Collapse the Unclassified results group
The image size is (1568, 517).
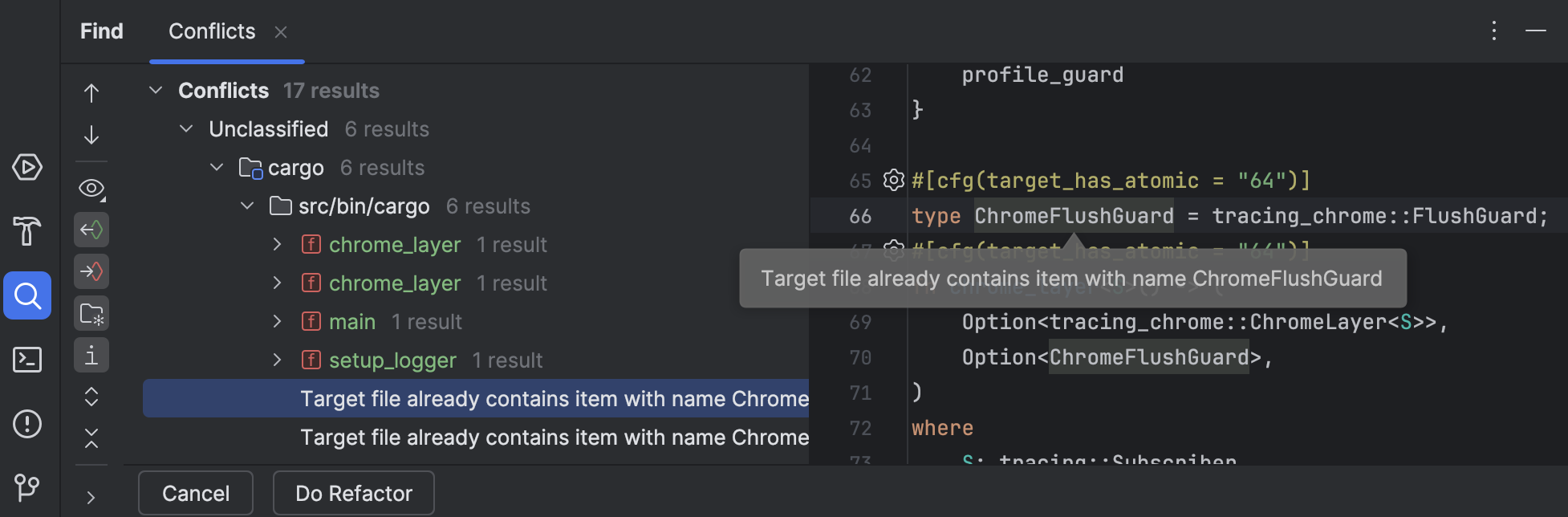click(x=186, y=129)
